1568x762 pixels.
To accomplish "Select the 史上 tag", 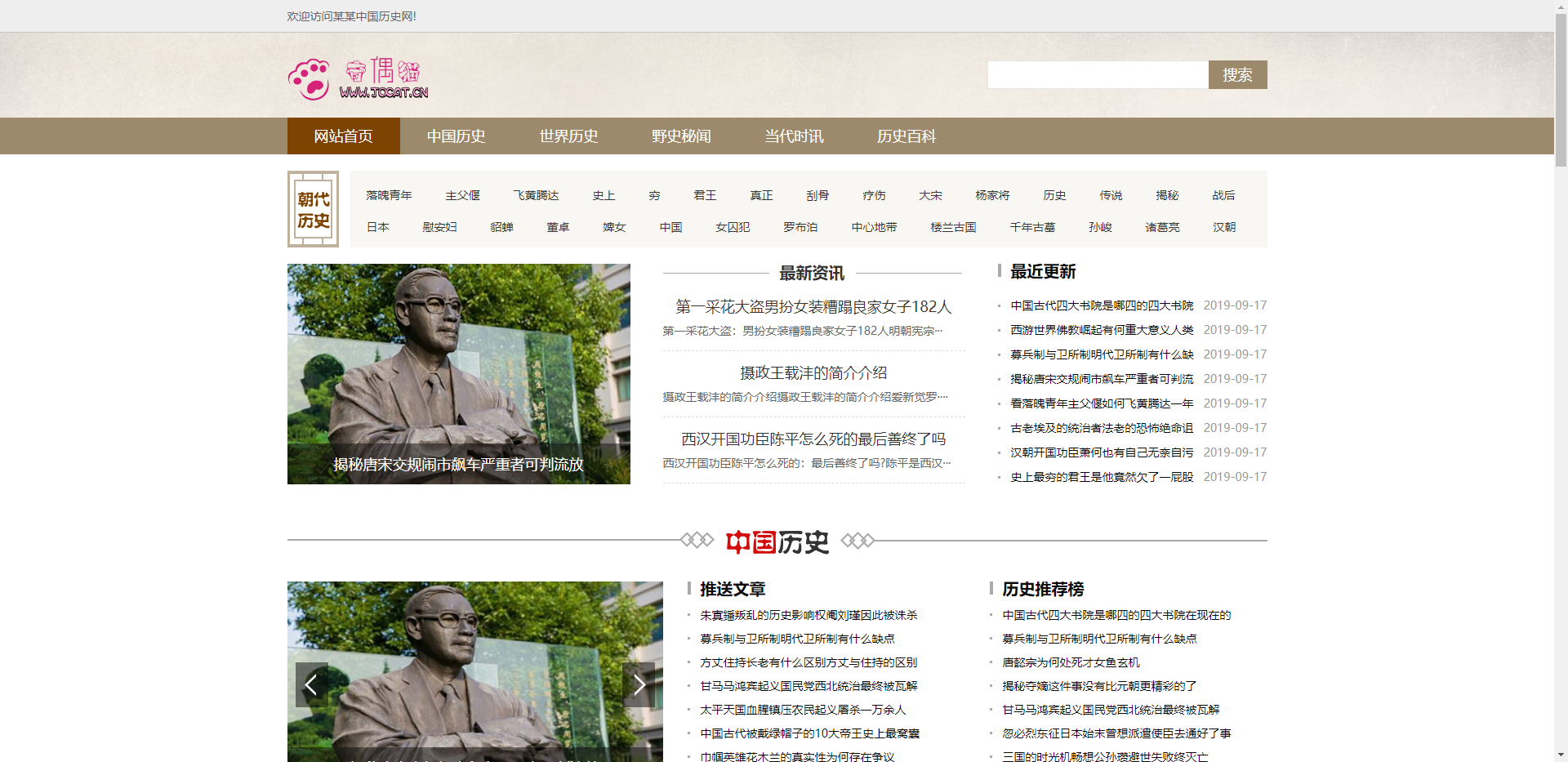I will click(604, 195).
